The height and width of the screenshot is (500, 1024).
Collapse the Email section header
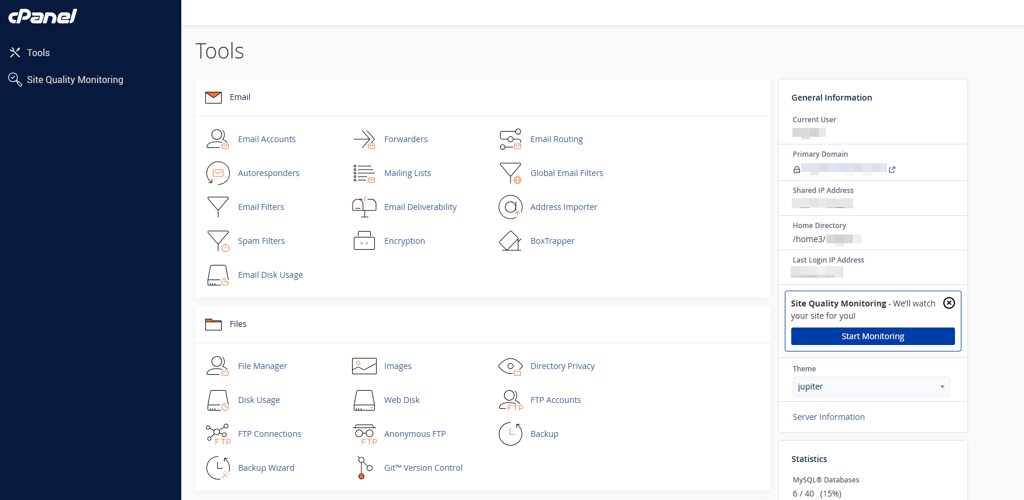pos(483,97)
